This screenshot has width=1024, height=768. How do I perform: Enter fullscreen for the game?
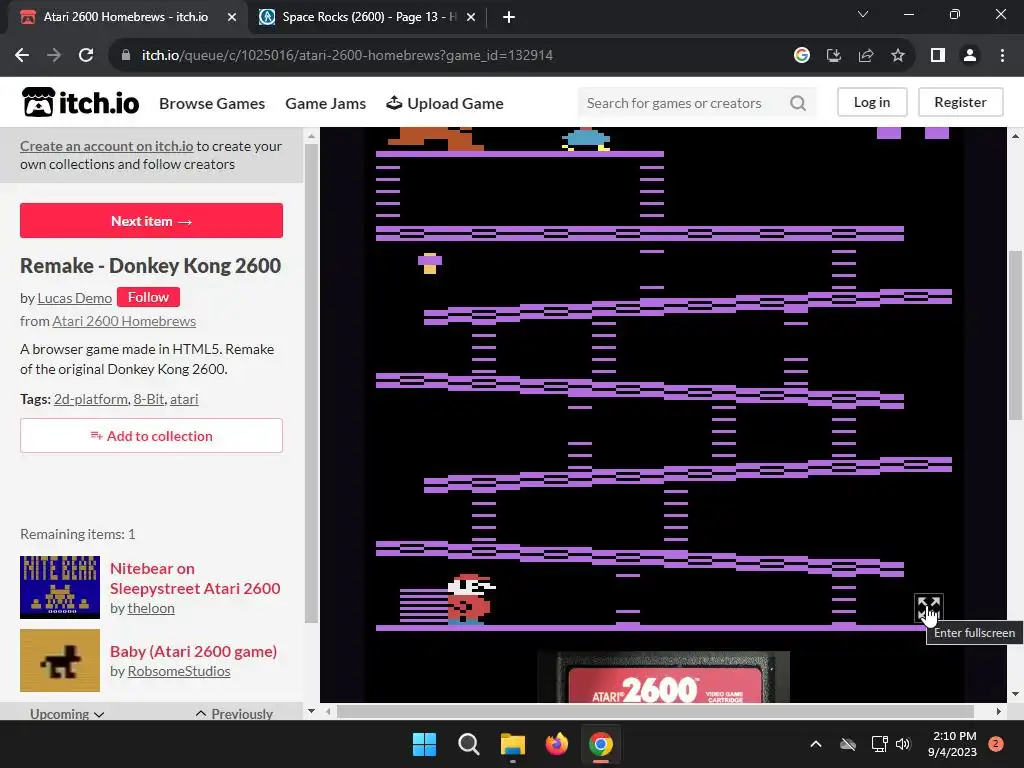928,608
